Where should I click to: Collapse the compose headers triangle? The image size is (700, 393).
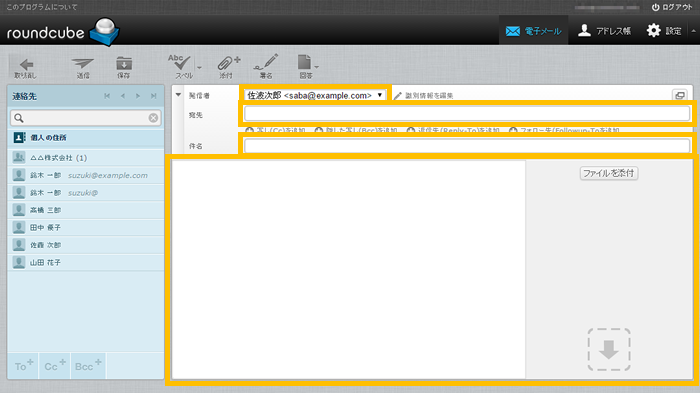click(178, 95)
